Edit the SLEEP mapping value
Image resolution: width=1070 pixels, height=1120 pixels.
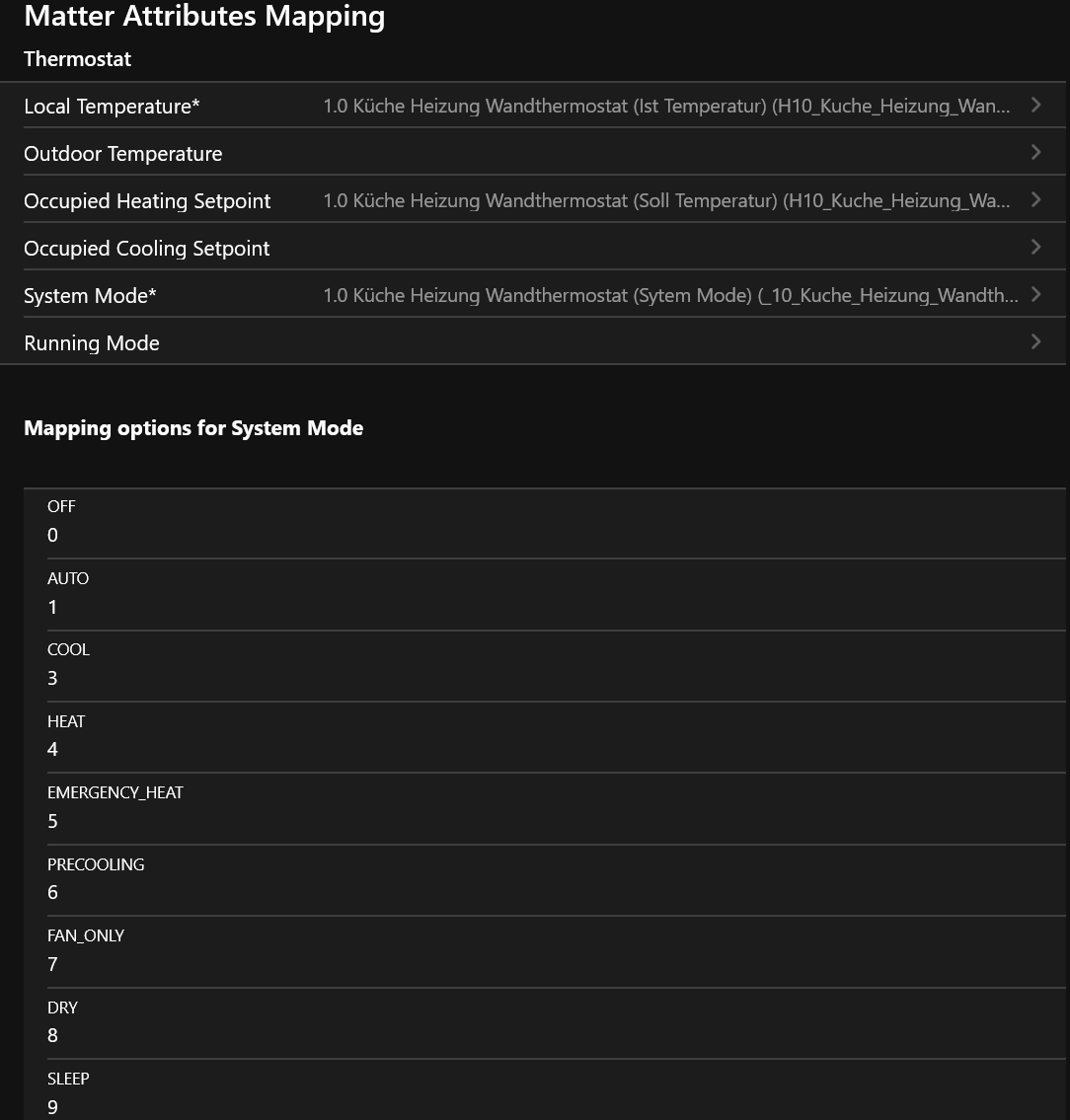(x=553, y=1106)
